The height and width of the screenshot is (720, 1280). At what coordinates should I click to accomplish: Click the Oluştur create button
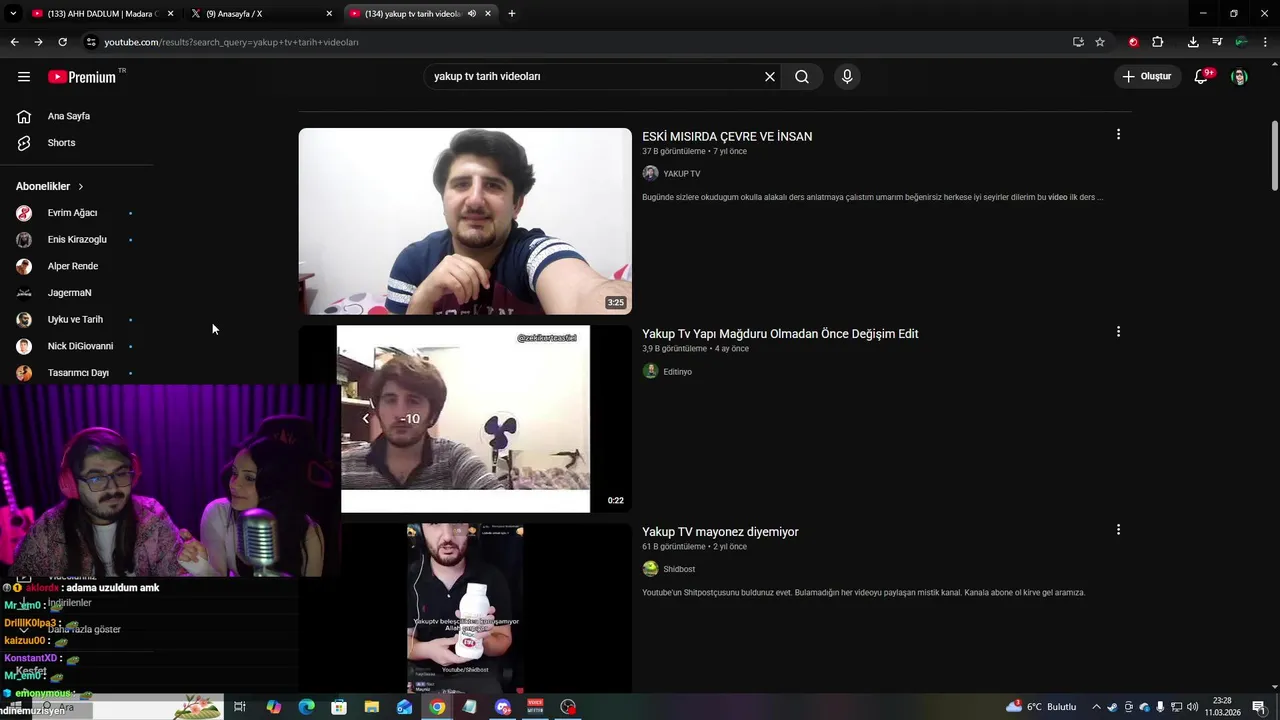point(1147,77)
